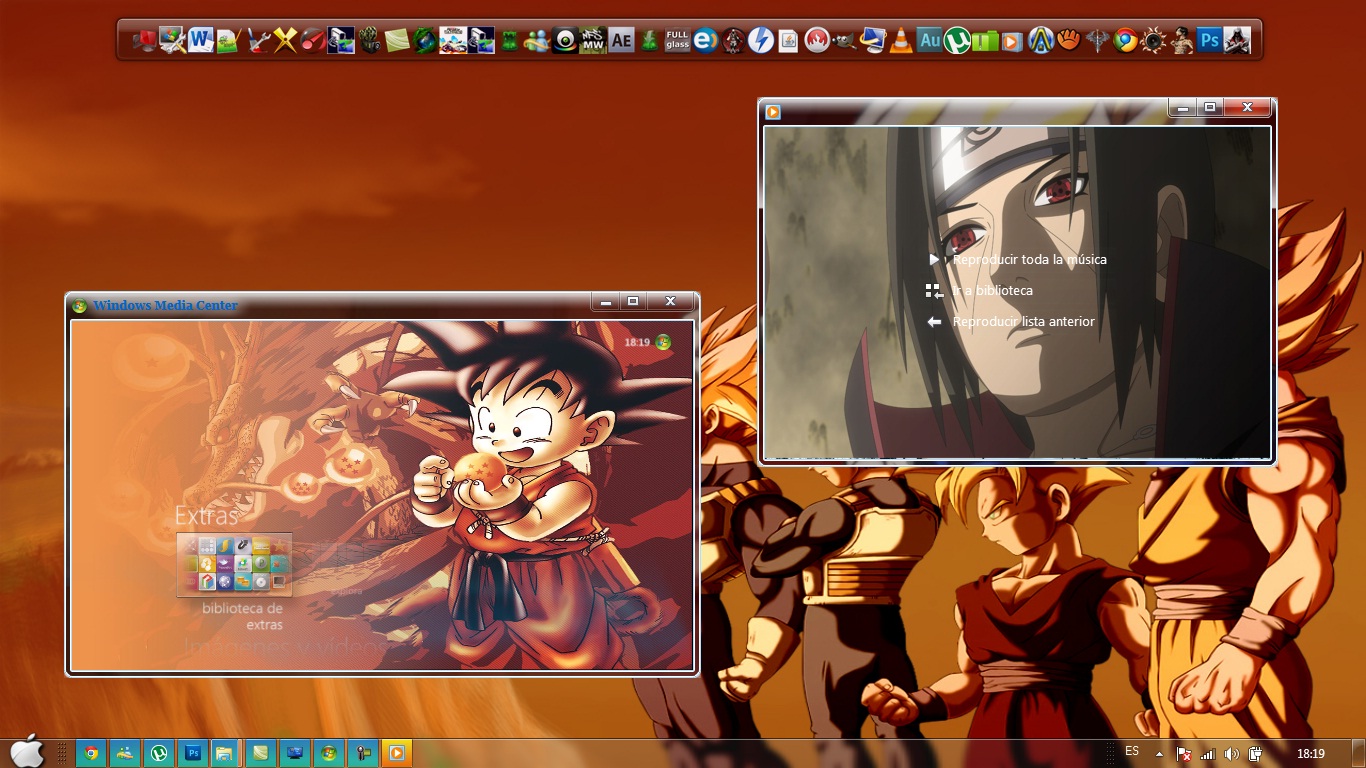Switch to Media Center taskbar button
This screenshot has width=1366, height=768.
coord(328,753)
